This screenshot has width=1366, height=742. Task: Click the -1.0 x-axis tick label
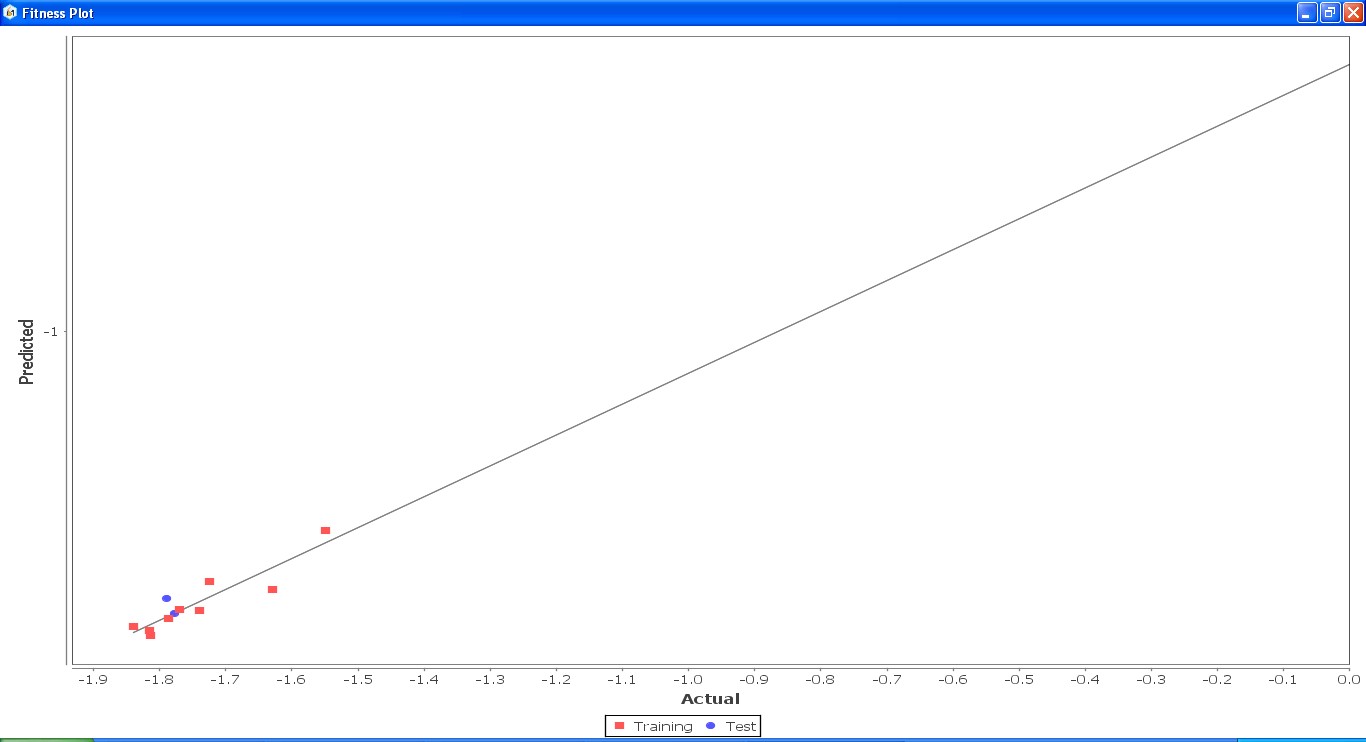(687, 680)
